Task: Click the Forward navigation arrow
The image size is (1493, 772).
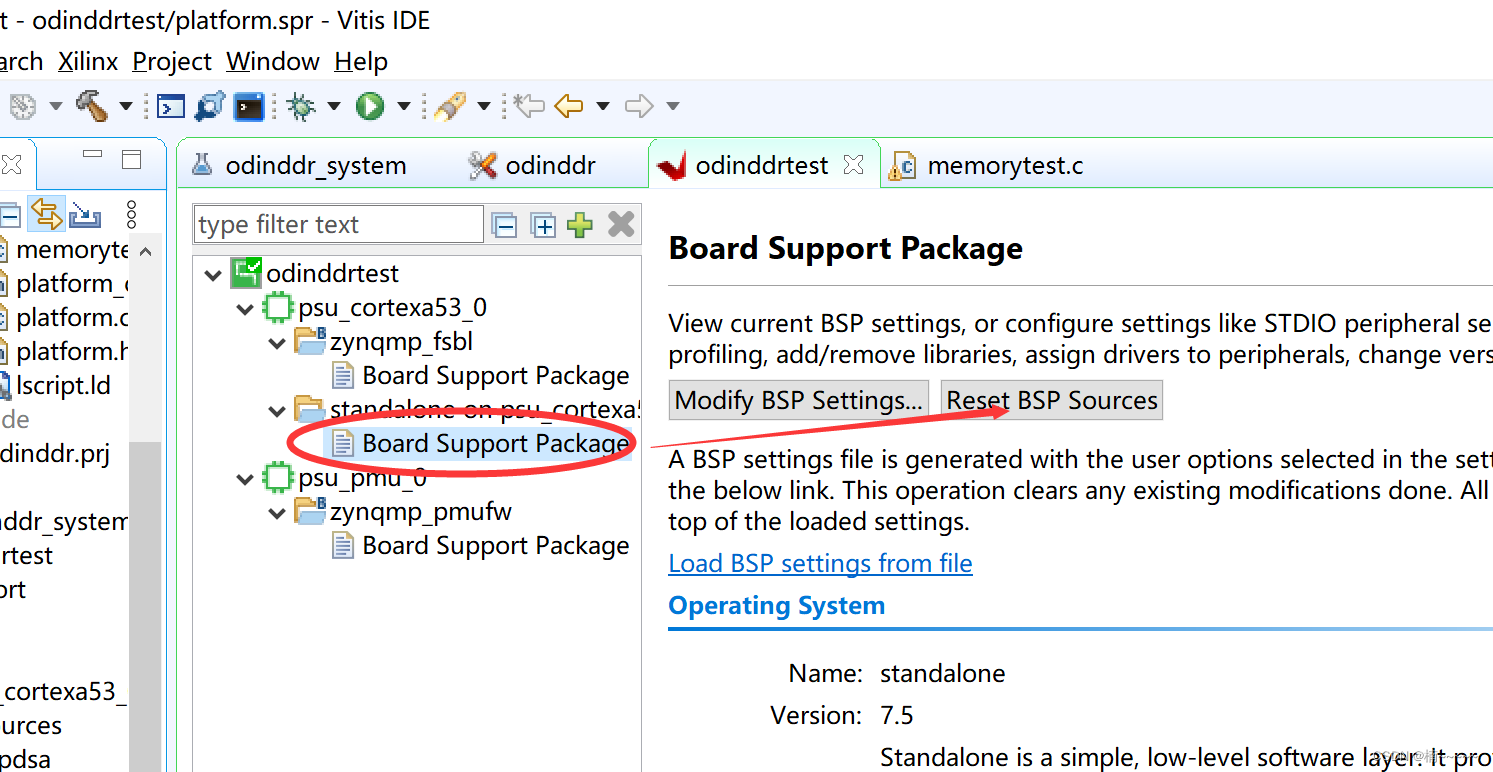Action: [x=639, y=105]
